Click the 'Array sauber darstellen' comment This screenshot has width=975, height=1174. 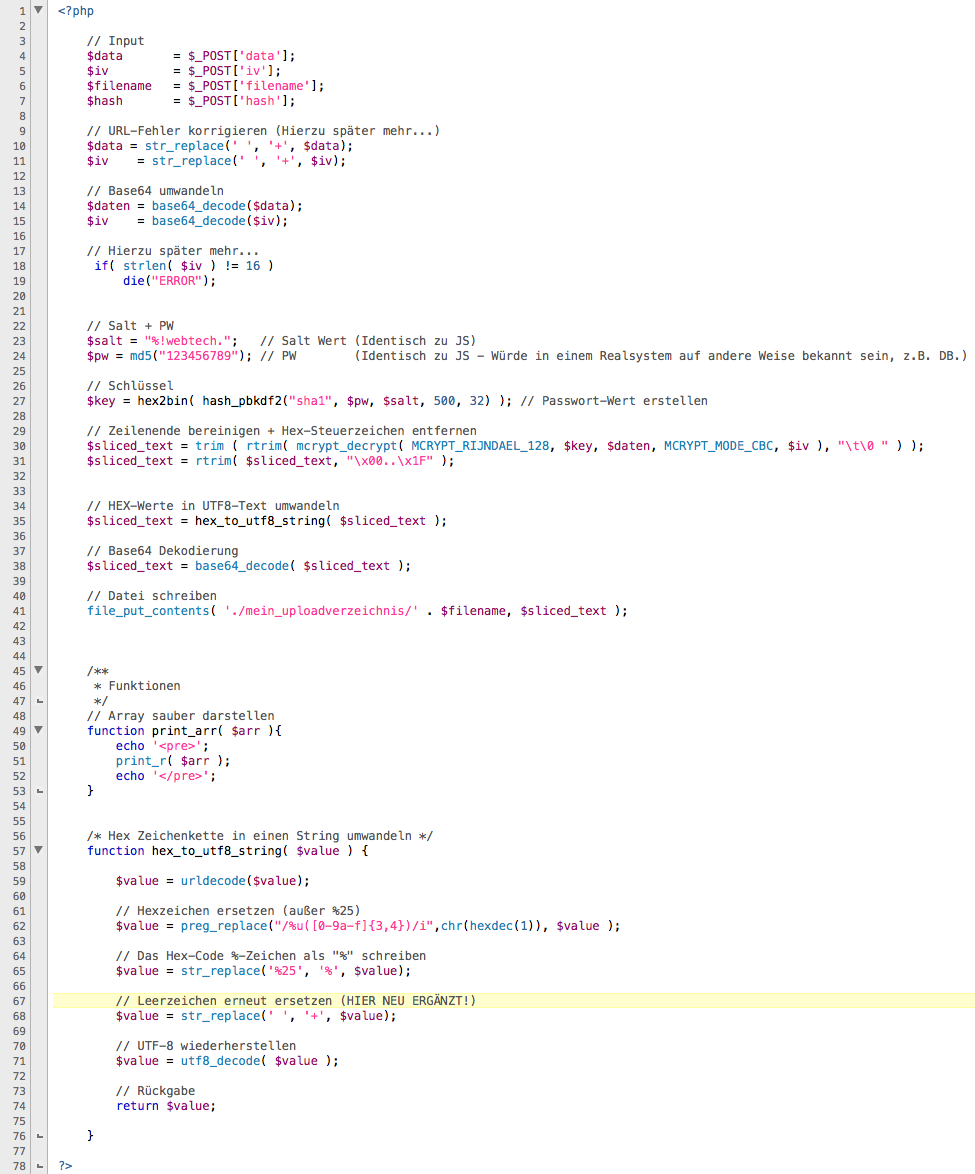tap(180, 716)
